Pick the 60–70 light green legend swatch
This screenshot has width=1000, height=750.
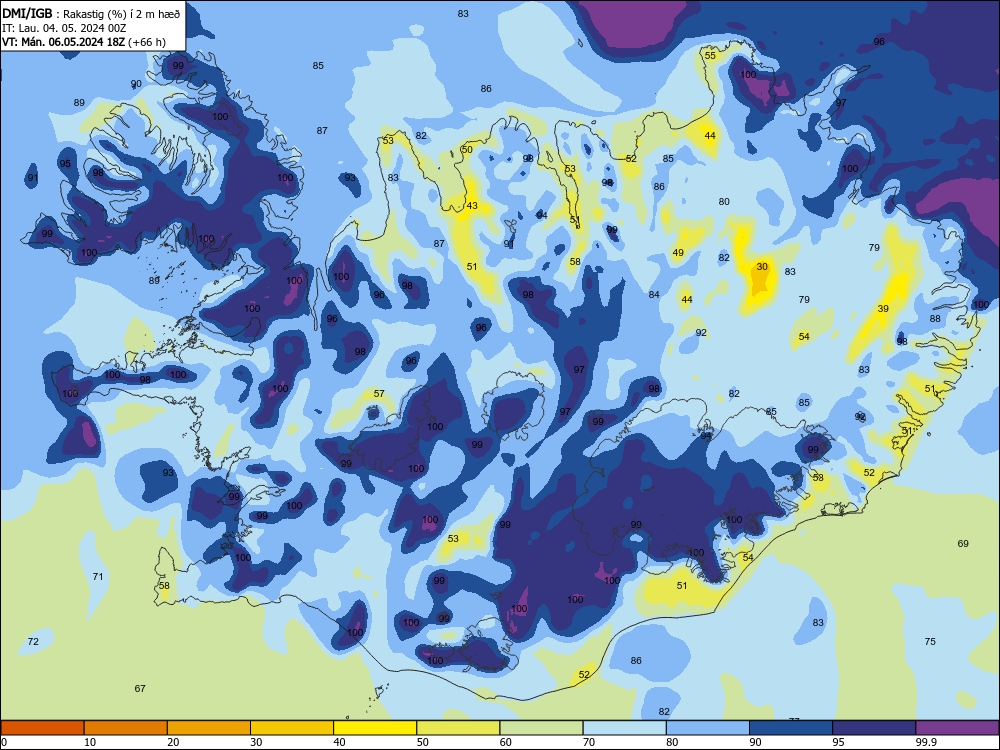(541, 728)
